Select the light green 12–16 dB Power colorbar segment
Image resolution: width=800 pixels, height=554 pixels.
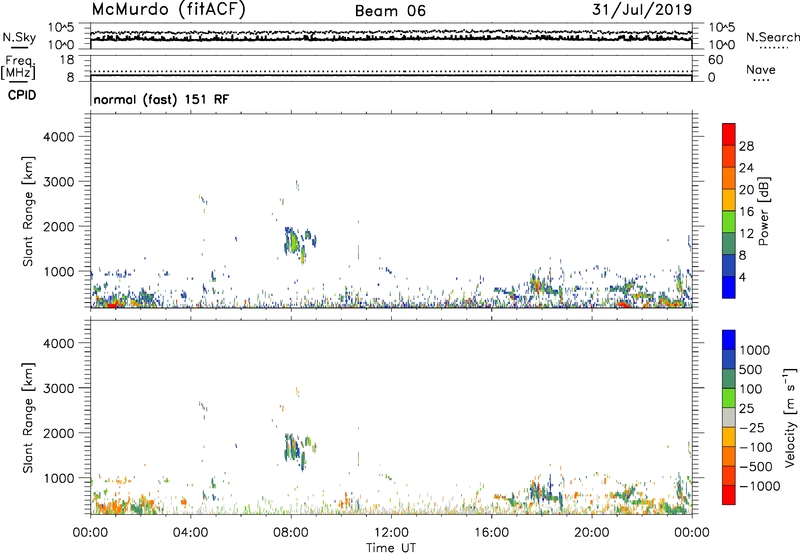(729, 222)
